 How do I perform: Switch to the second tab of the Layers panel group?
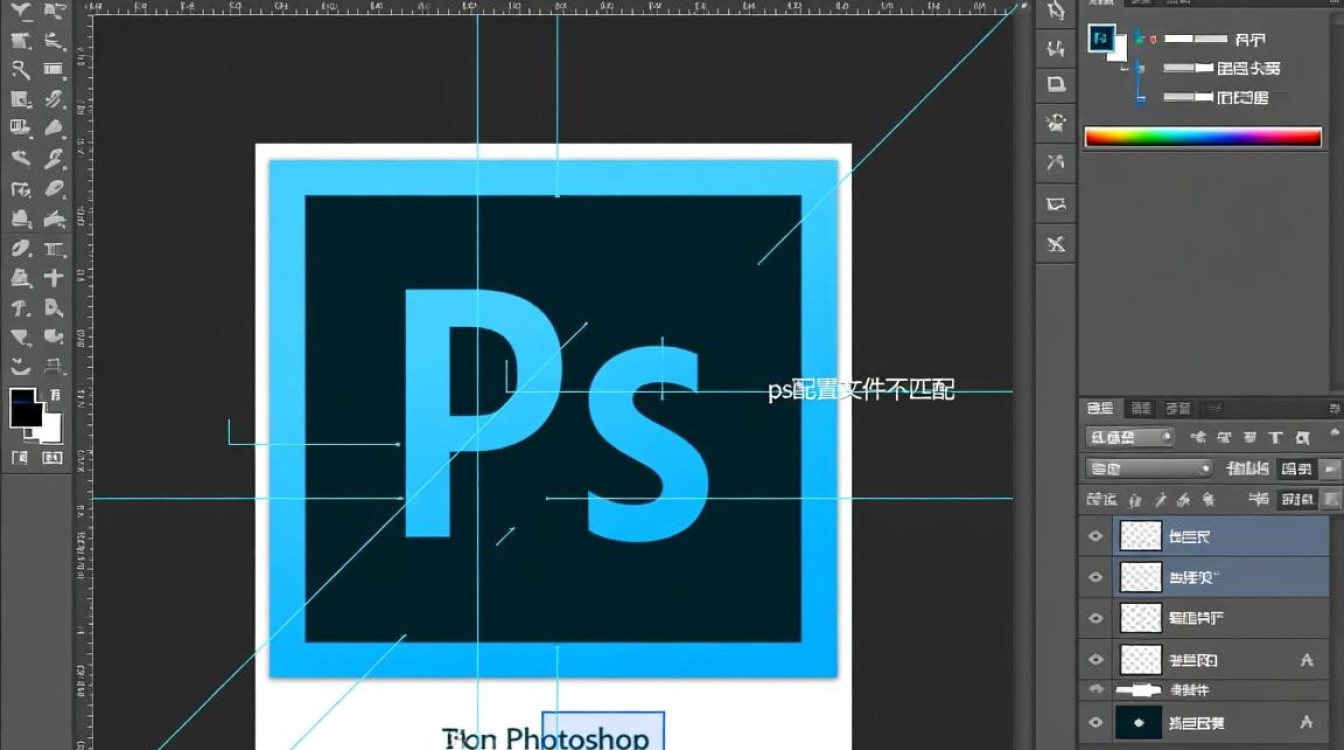pos(1138,407)
